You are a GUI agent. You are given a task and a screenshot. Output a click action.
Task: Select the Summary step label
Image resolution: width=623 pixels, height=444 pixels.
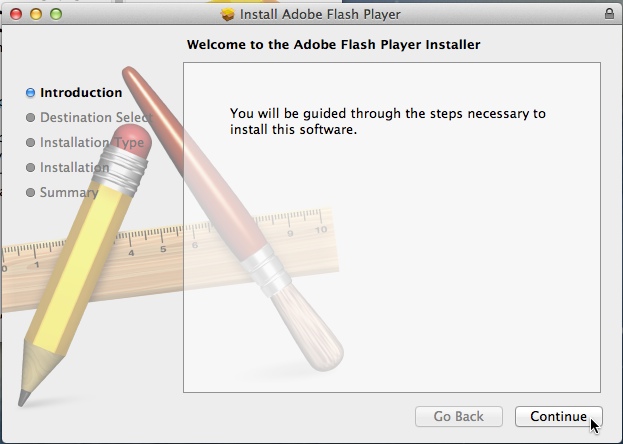pos(69,193)
